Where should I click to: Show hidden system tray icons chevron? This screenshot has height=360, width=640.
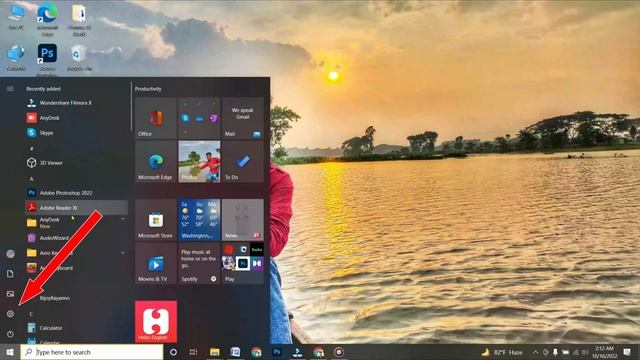pos(535,352)
